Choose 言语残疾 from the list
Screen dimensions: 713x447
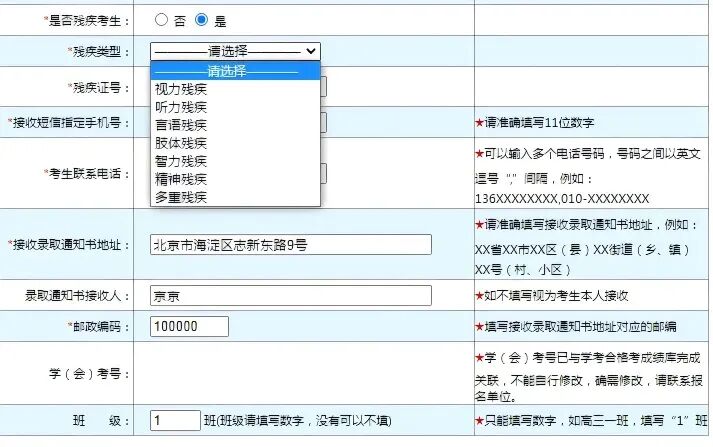pyautogui.click(x=236, y=125)
